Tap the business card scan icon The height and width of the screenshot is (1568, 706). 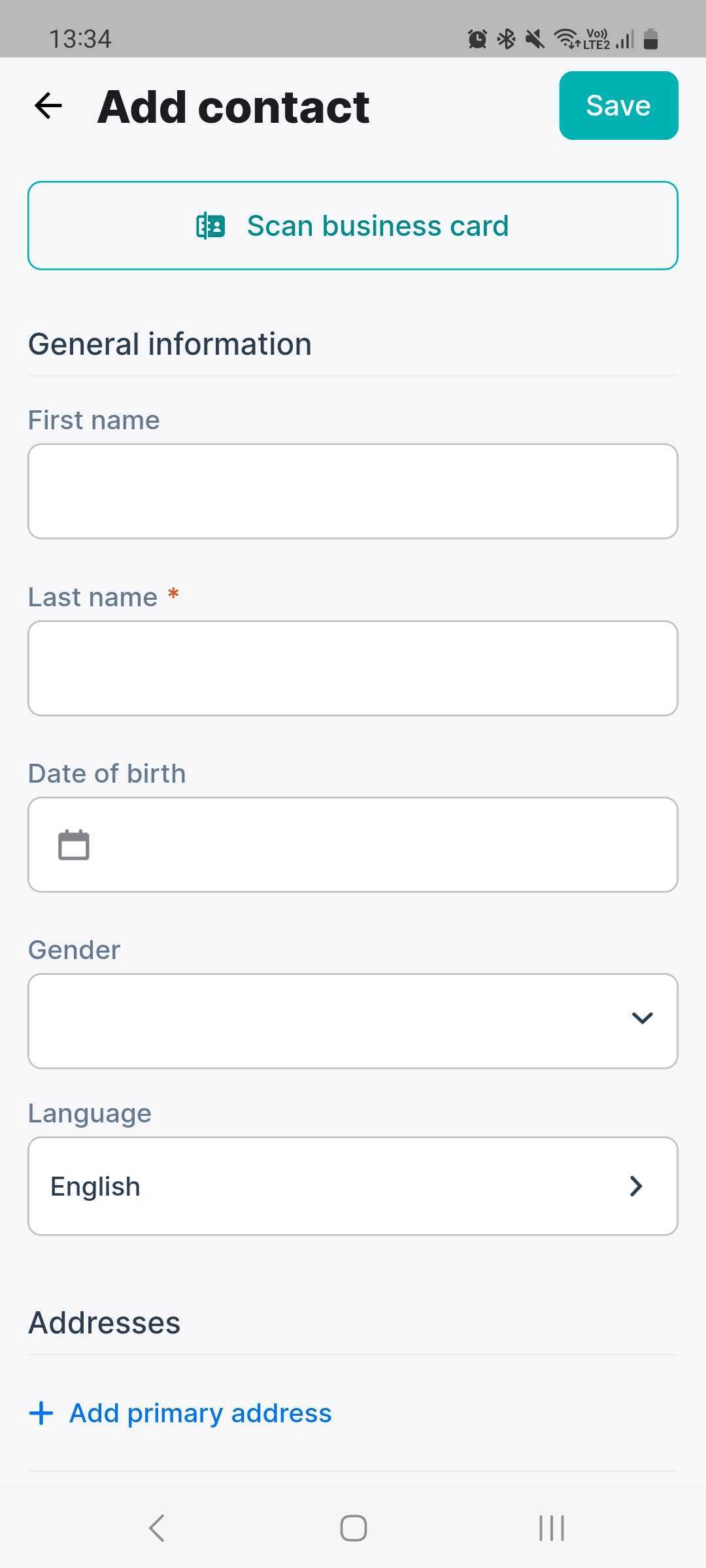210,225
